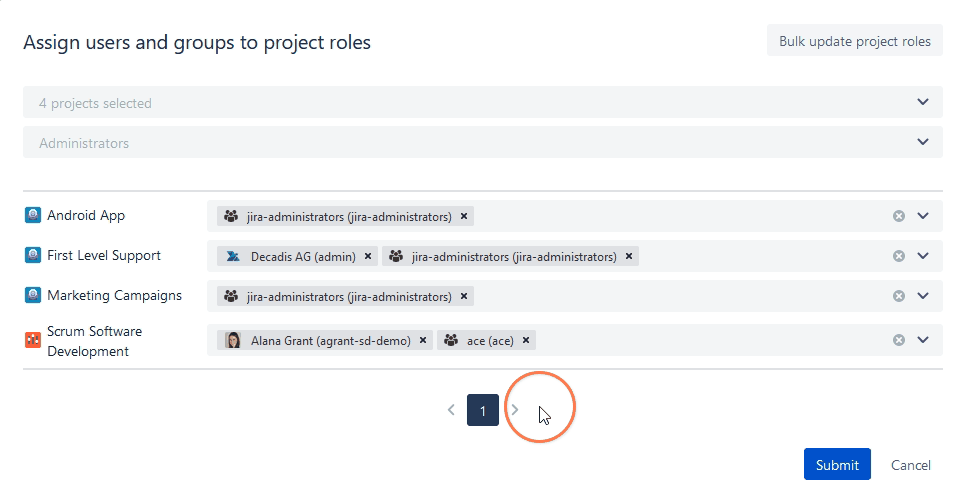Click the Bulk update project roles button
Viewport: 962px width, 498px height.
coord(855,41)
